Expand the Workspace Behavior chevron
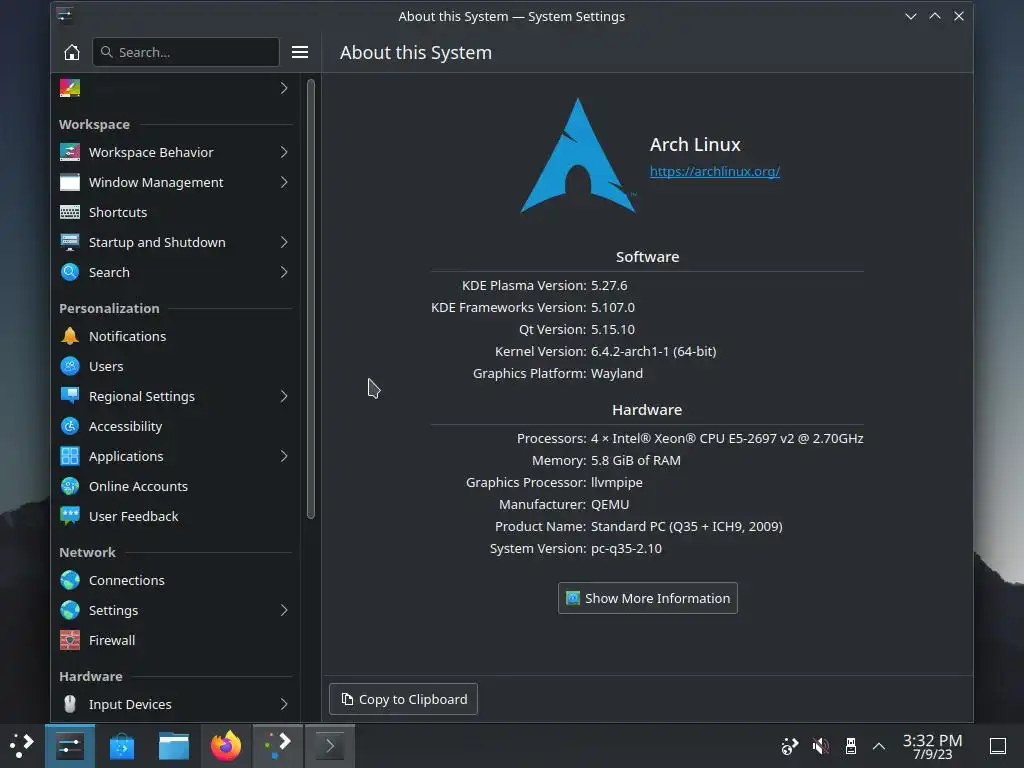 click(284, 152)
